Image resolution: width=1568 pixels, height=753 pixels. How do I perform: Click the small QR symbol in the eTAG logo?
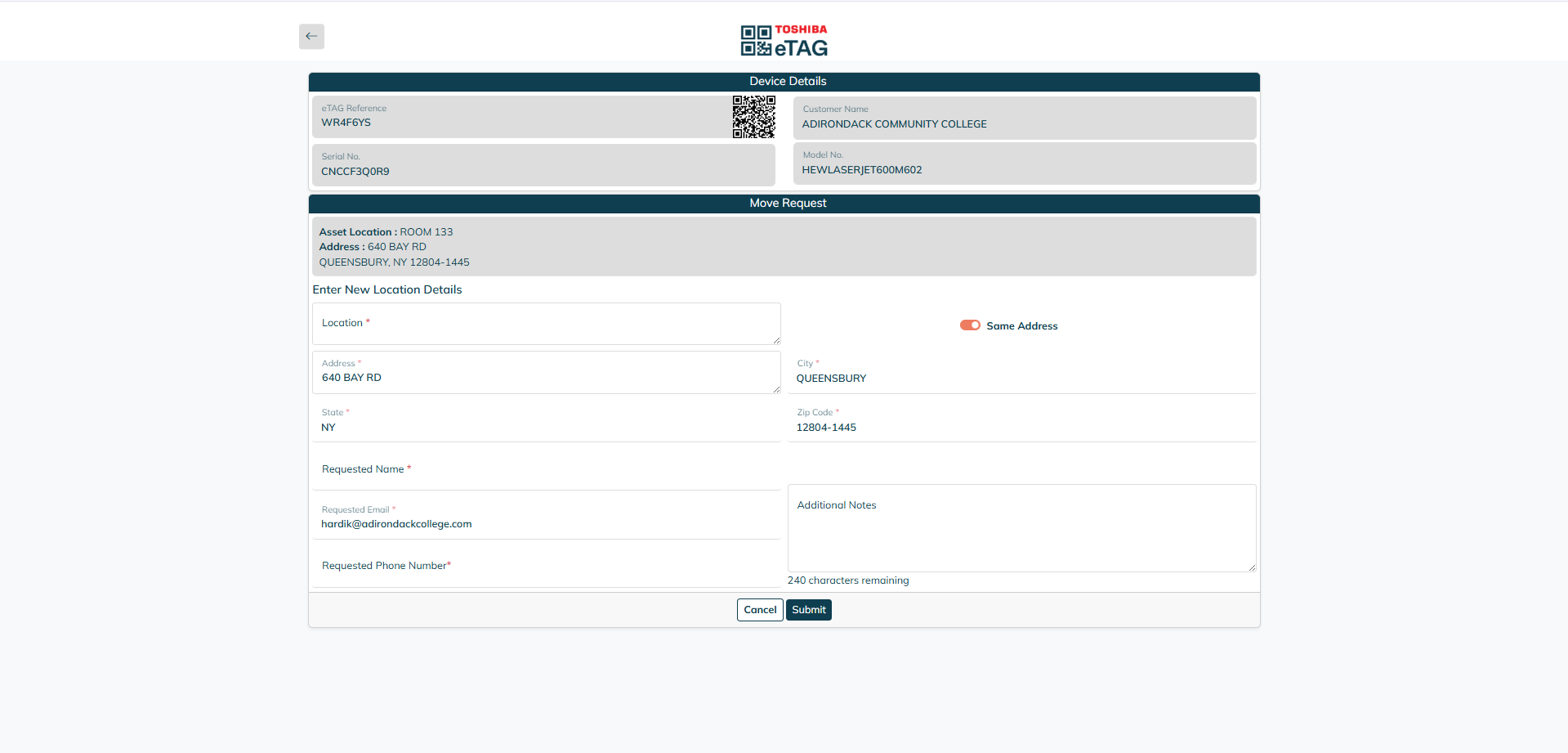click(x=754, y=39)
